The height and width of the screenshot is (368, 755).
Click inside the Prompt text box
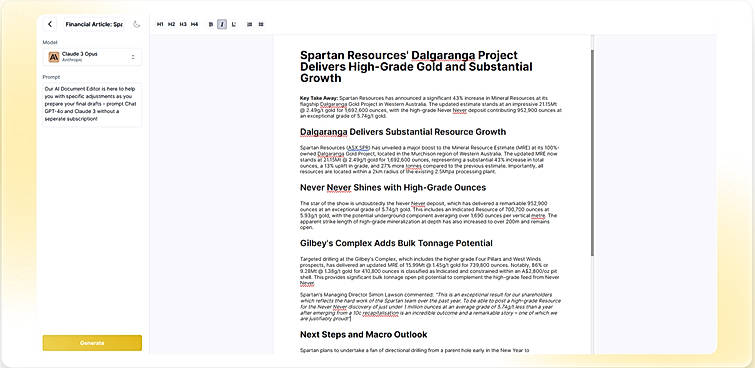(92, 104)
